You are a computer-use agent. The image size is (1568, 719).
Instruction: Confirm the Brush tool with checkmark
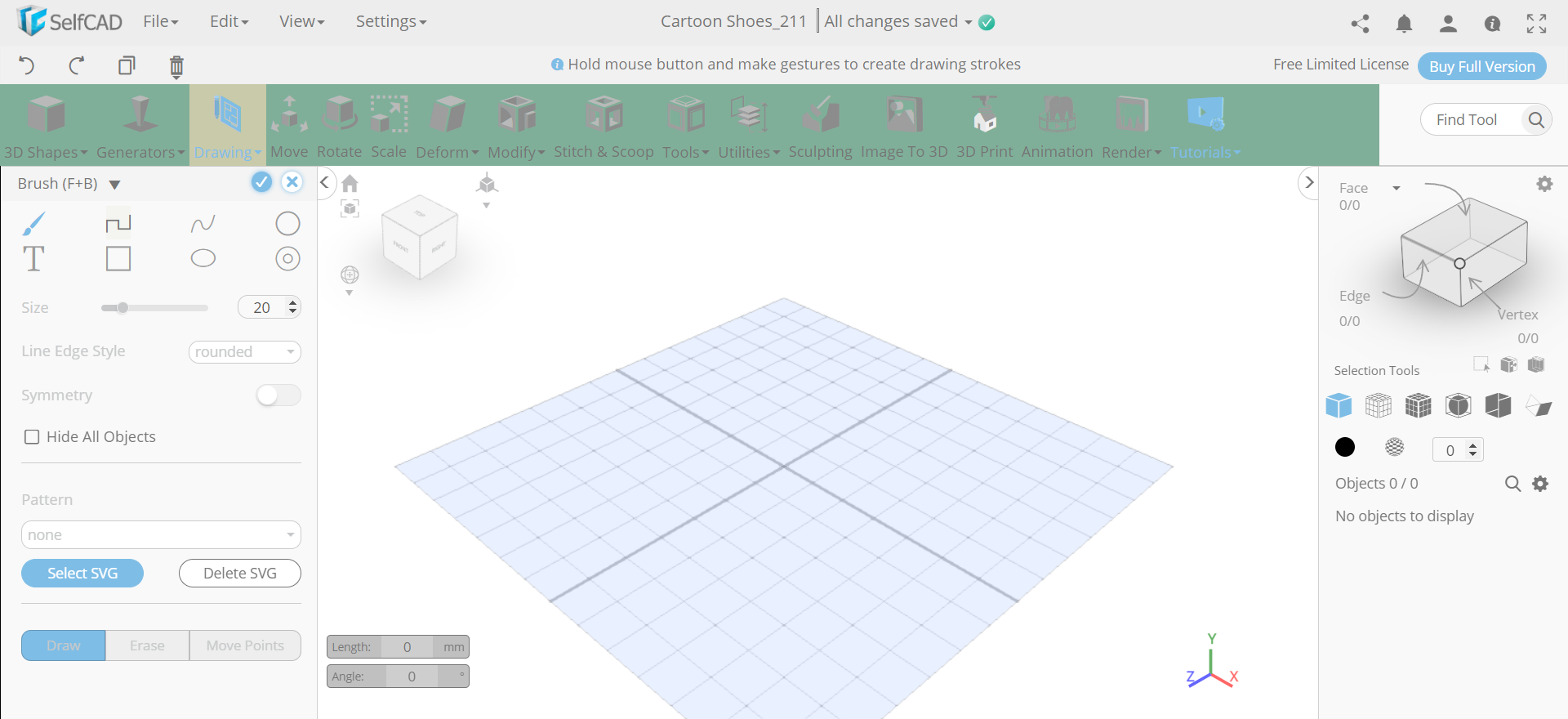click(x=261, y=182)
